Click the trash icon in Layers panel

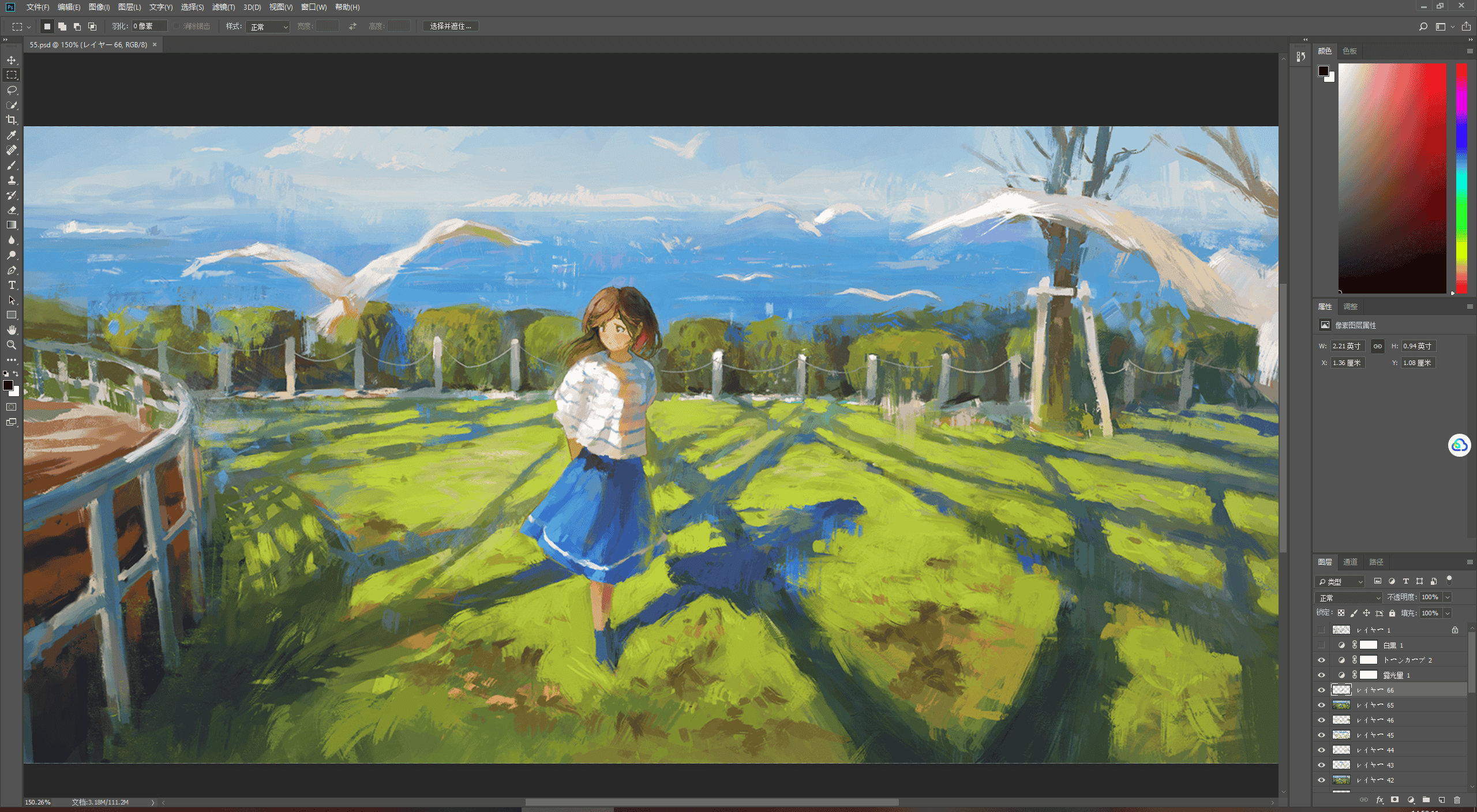1457,800
